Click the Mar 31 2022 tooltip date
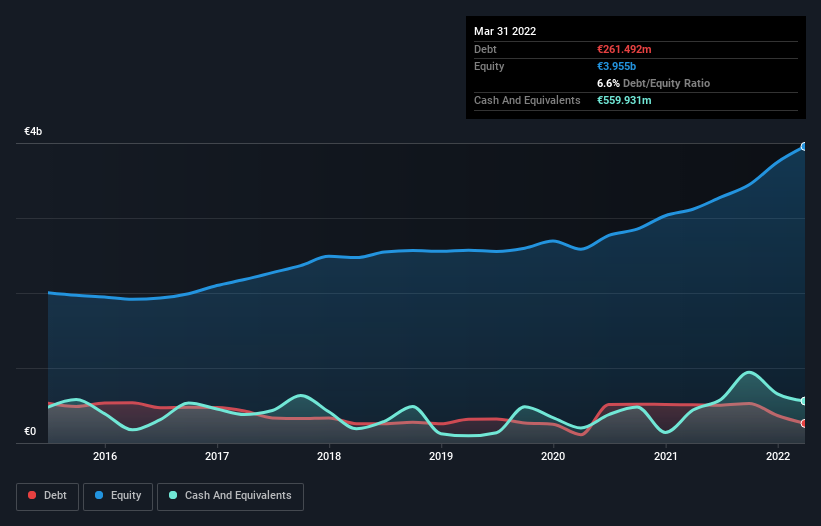 505,31
